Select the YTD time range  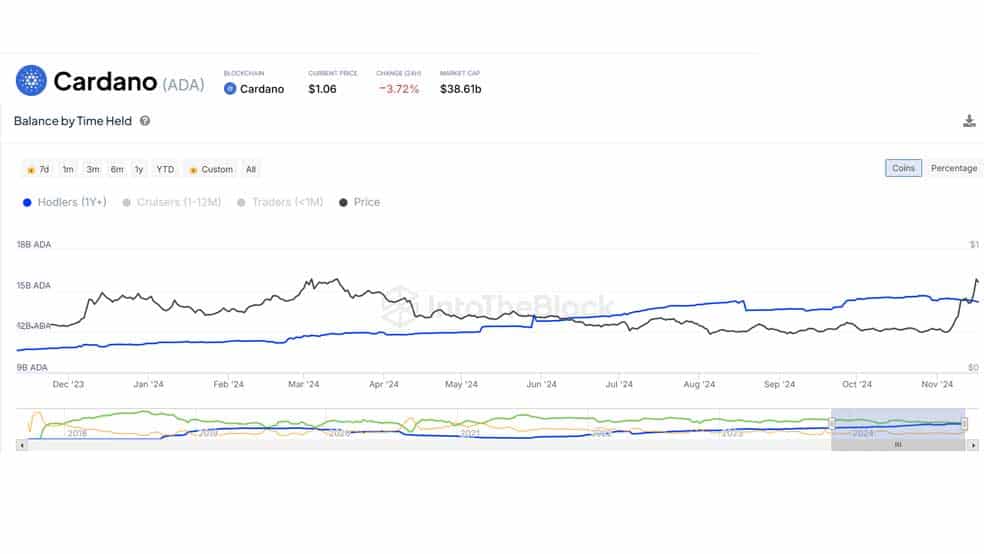165,169
